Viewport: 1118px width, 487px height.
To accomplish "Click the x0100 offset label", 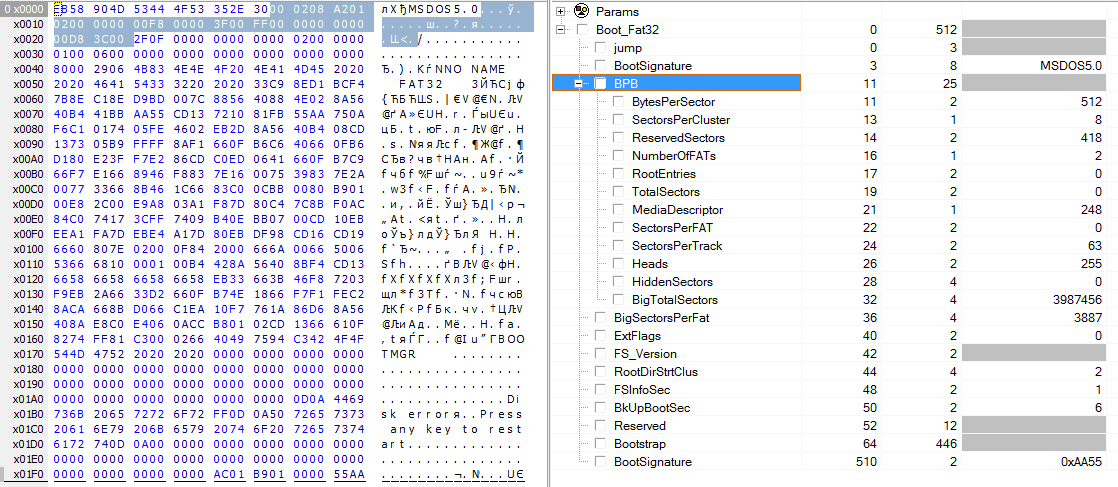I will pos(29,249).
